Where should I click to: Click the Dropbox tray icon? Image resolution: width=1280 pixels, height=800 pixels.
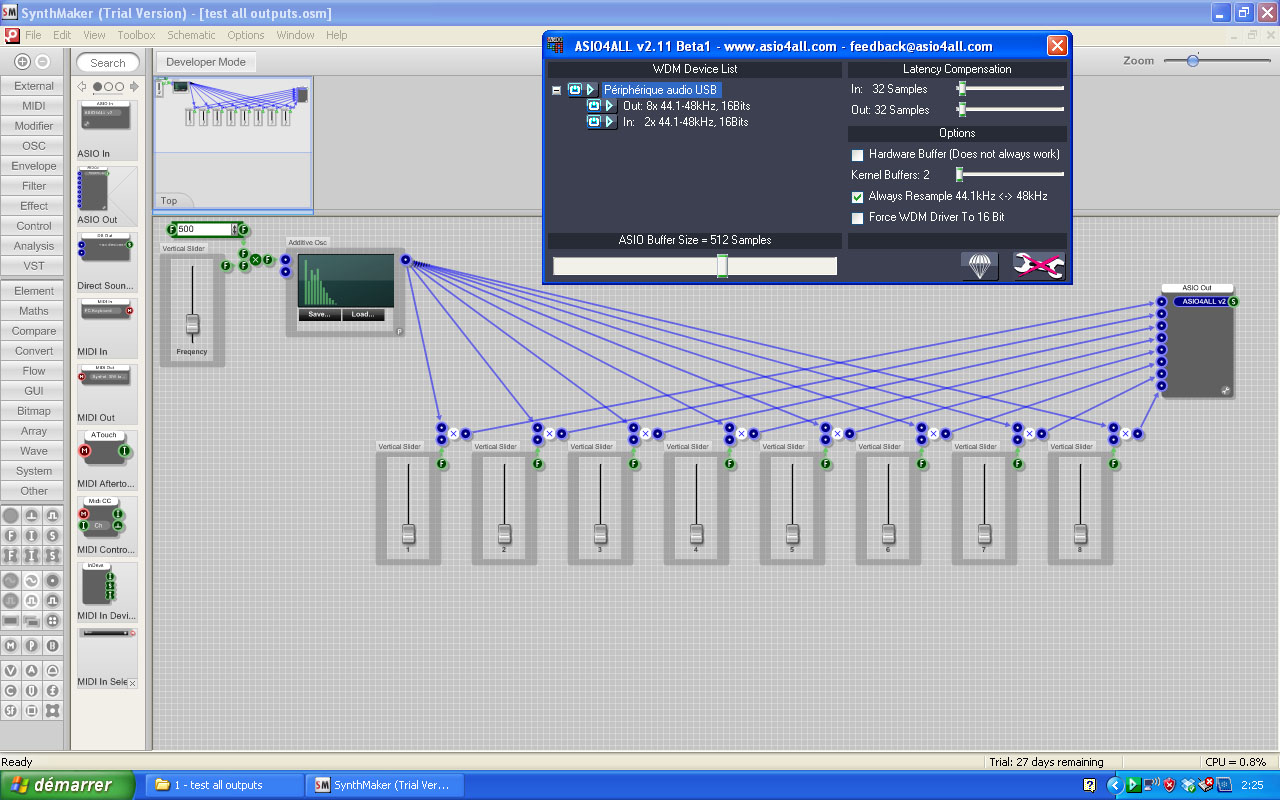pyautogui.click(x=1189, y=785)
